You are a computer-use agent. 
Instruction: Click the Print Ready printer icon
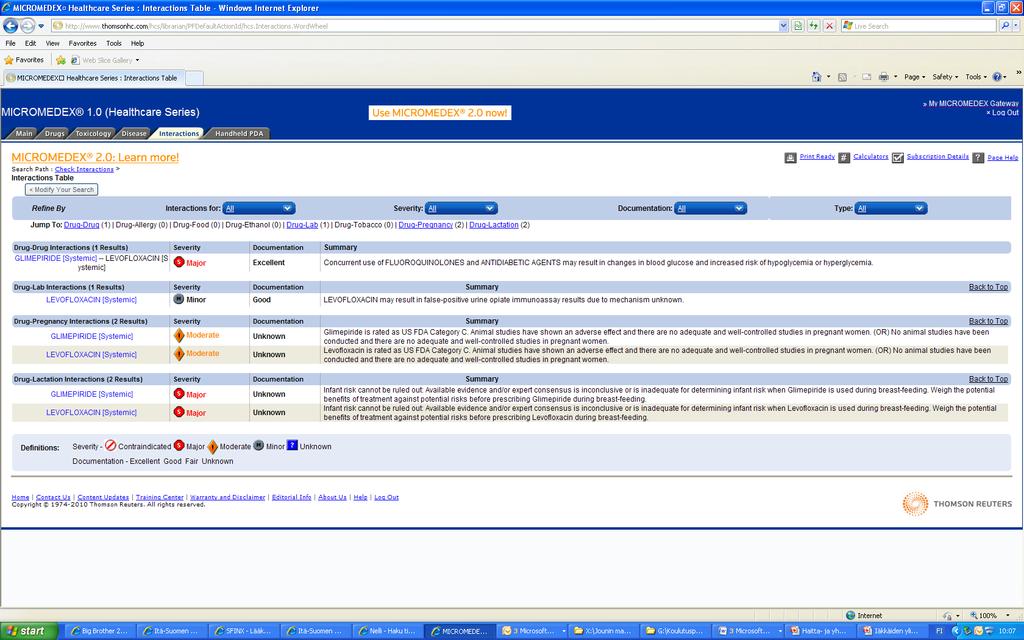pos(790,157)
